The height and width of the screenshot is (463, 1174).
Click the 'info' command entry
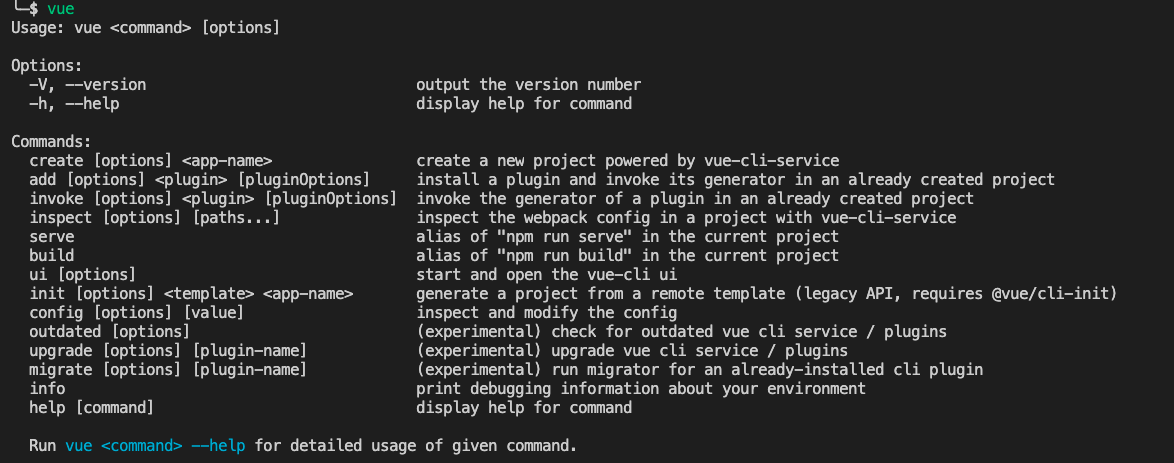click(47, 389)
